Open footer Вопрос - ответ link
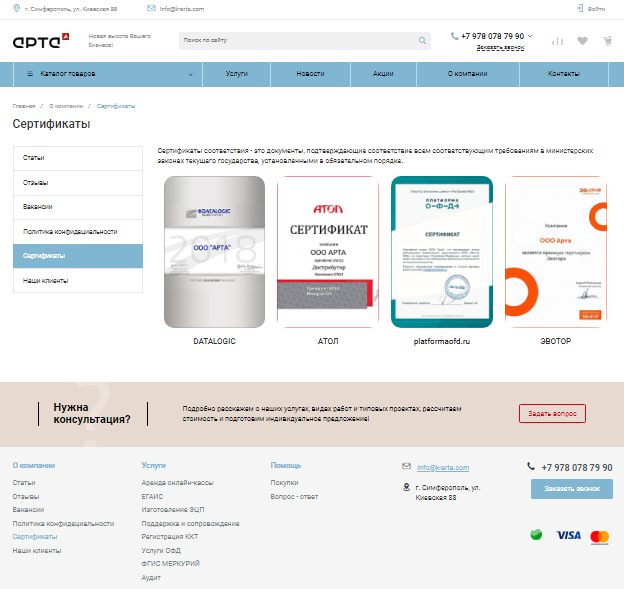Image resolution: width=624 pixels, height=589 pixels. coord(294,497)
